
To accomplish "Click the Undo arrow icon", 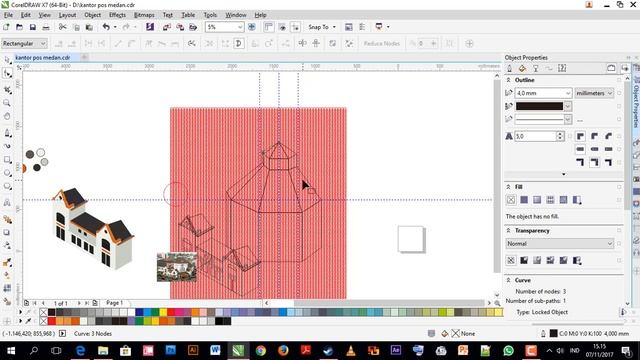I will click(106, 27).
